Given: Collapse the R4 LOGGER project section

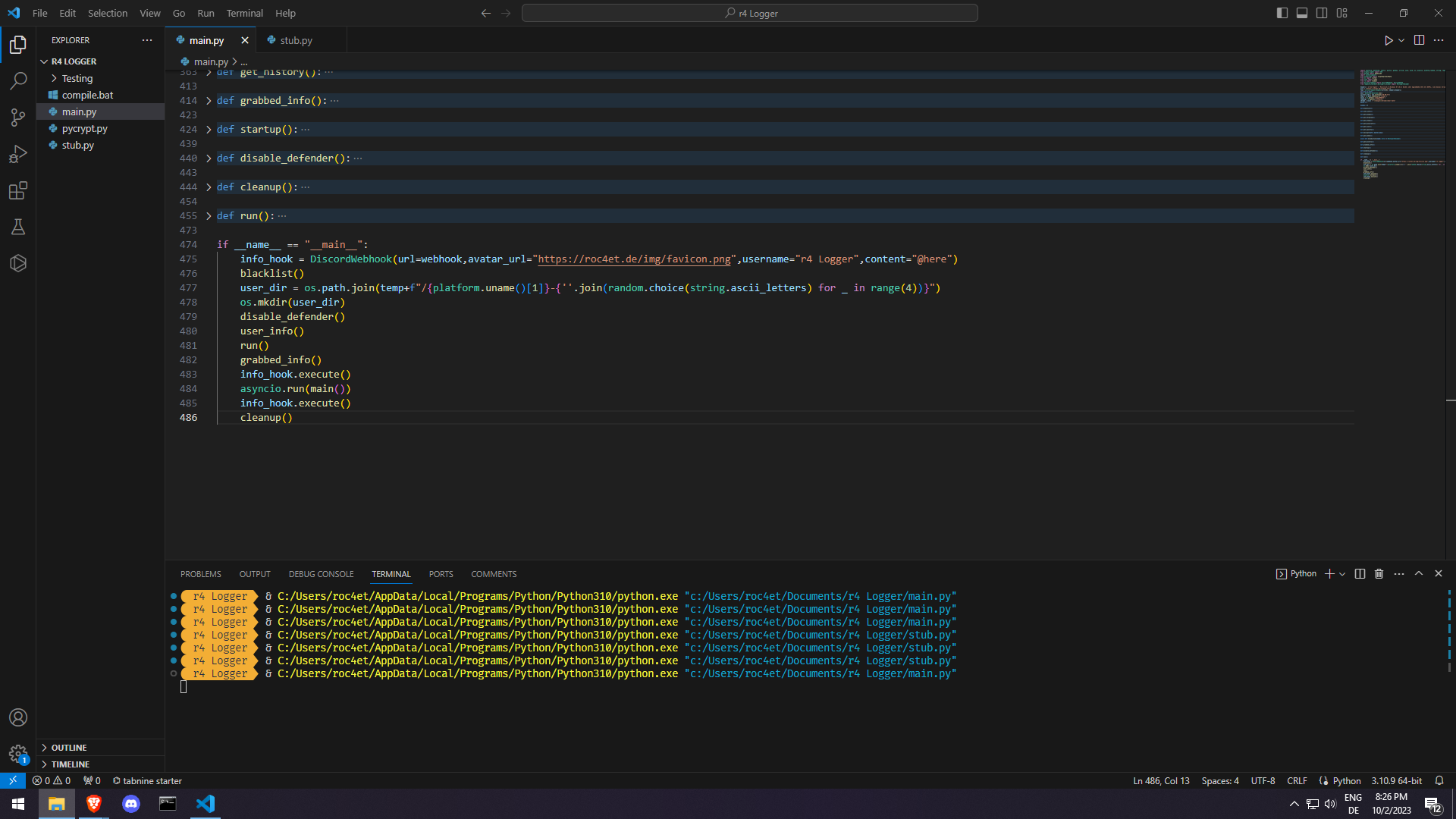Looking at the screenshot, I should coord(74,61).
